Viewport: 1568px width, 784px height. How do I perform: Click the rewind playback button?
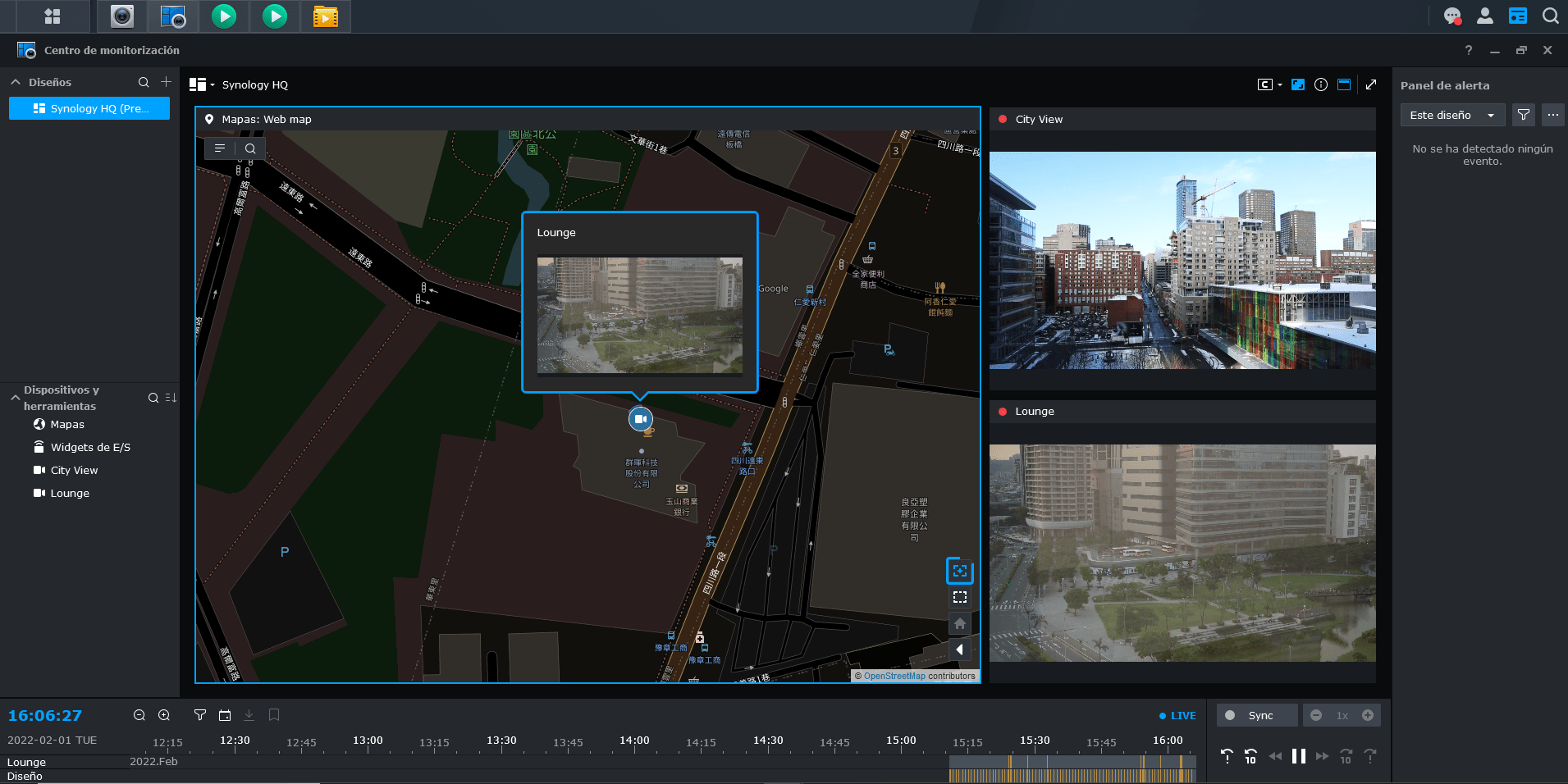1275,756
